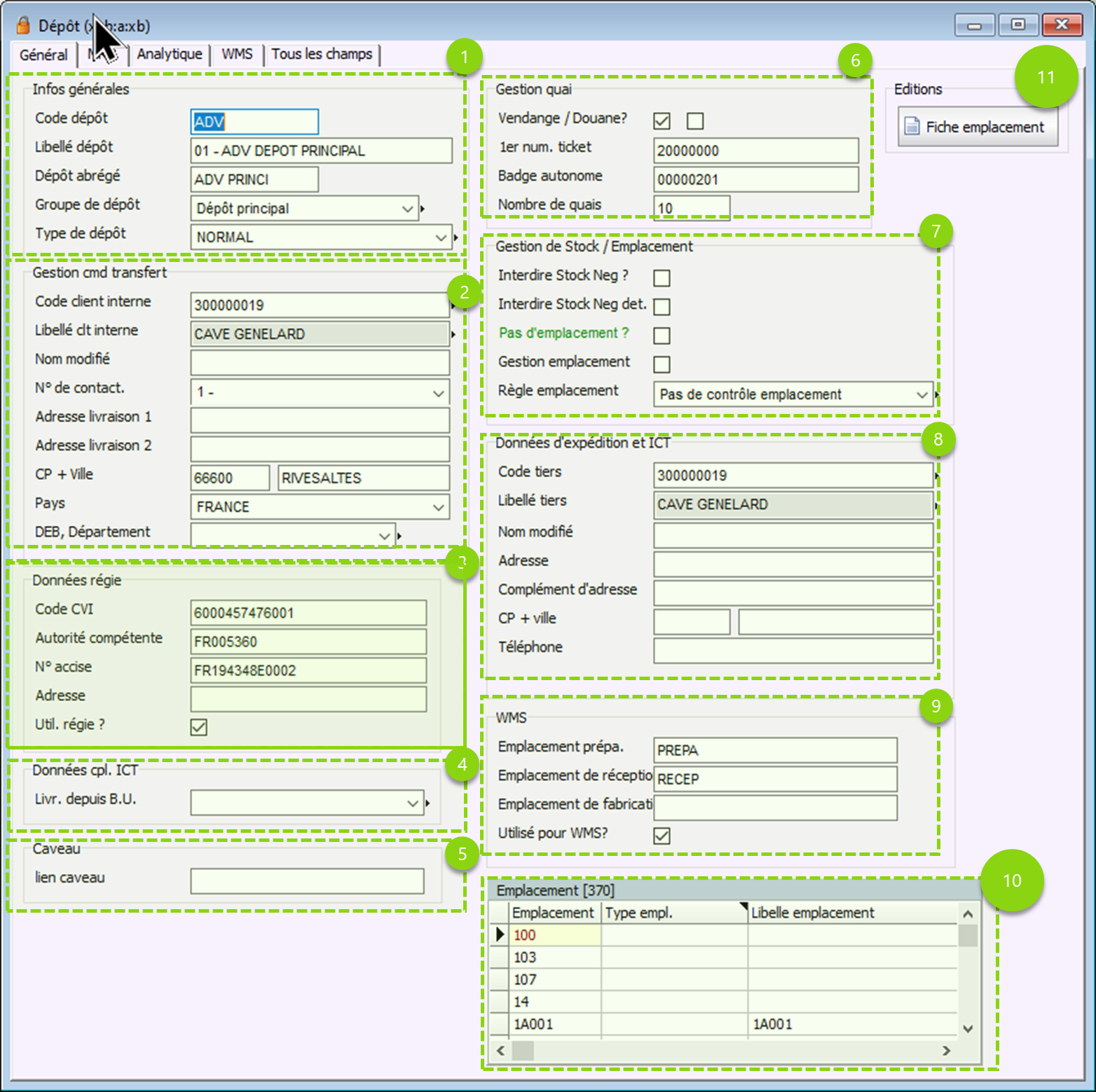Open the Tous les champs tab
This screenshot has width=1096, height=1092.
(322, 55)
